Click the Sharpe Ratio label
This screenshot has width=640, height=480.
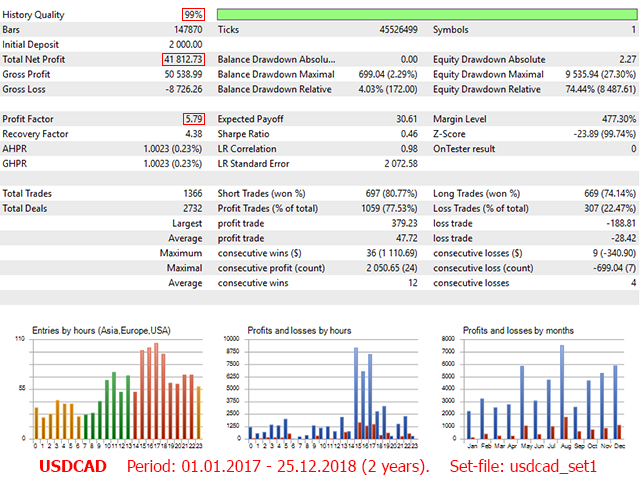248,134
